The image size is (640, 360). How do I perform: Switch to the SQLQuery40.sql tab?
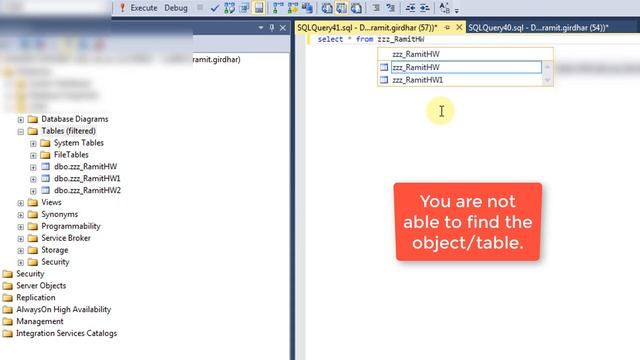(538, 28)
